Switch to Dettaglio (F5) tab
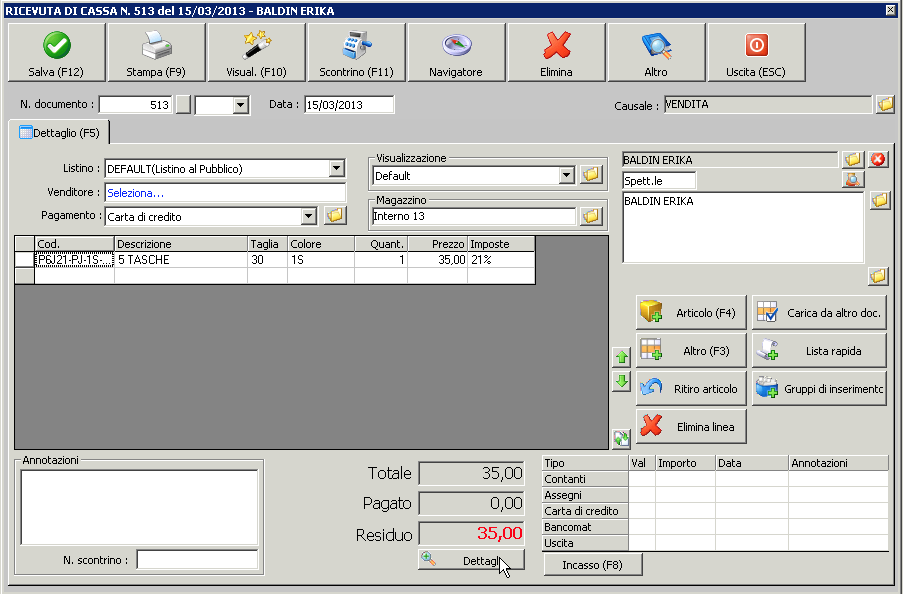903x594 pixels. coord(59,133)
